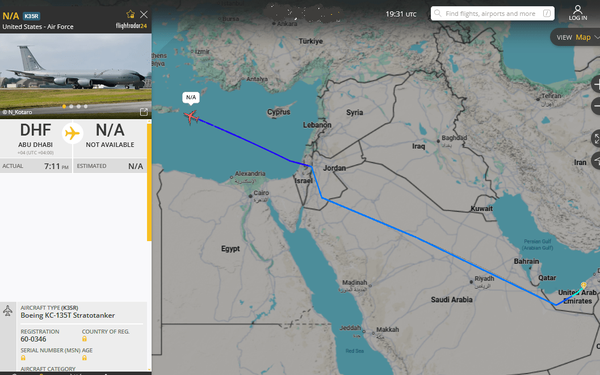Zoom out with the minus map button
The width and height of the screenshot is (600, 375).
click(596, 106)
